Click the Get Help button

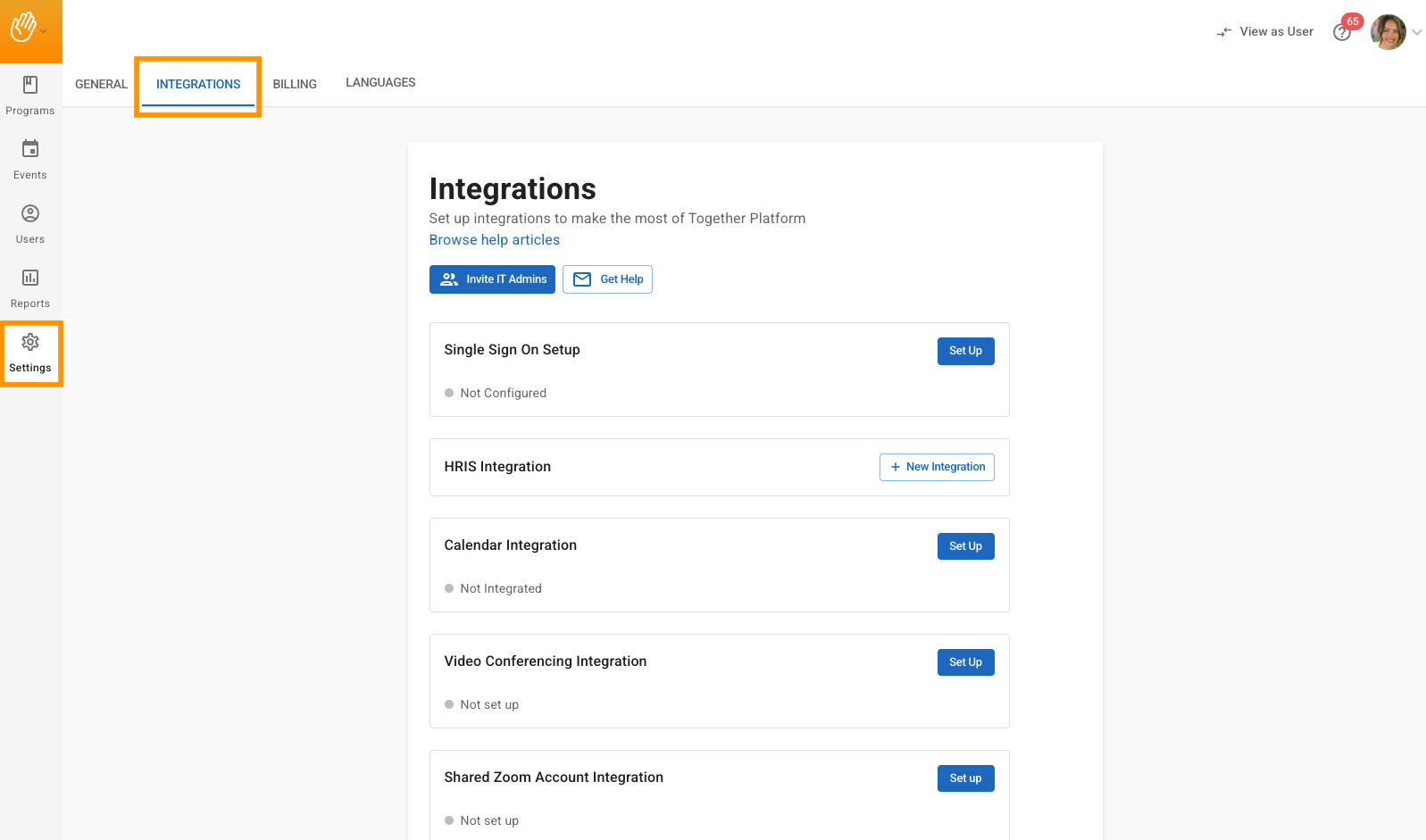tap(607, 279)
